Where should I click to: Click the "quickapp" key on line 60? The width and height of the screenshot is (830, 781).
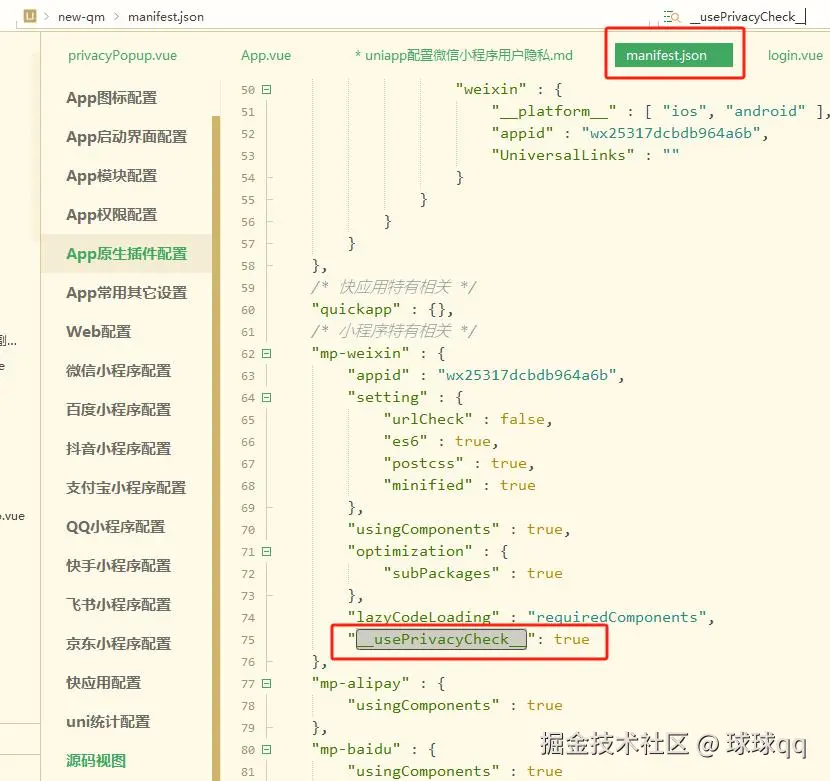point(356,309)
